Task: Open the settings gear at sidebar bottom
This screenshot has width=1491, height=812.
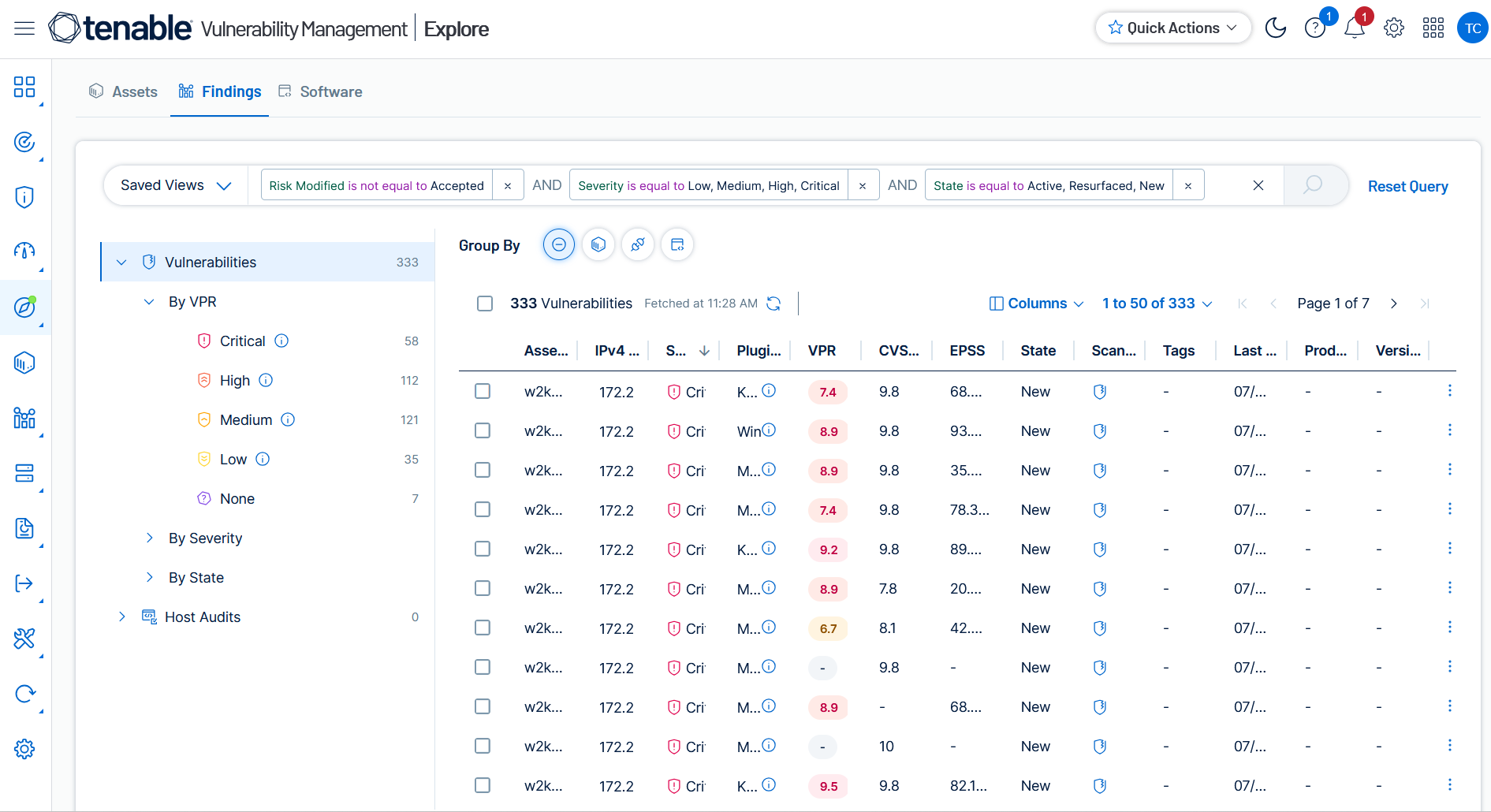Action: (24, 749)
